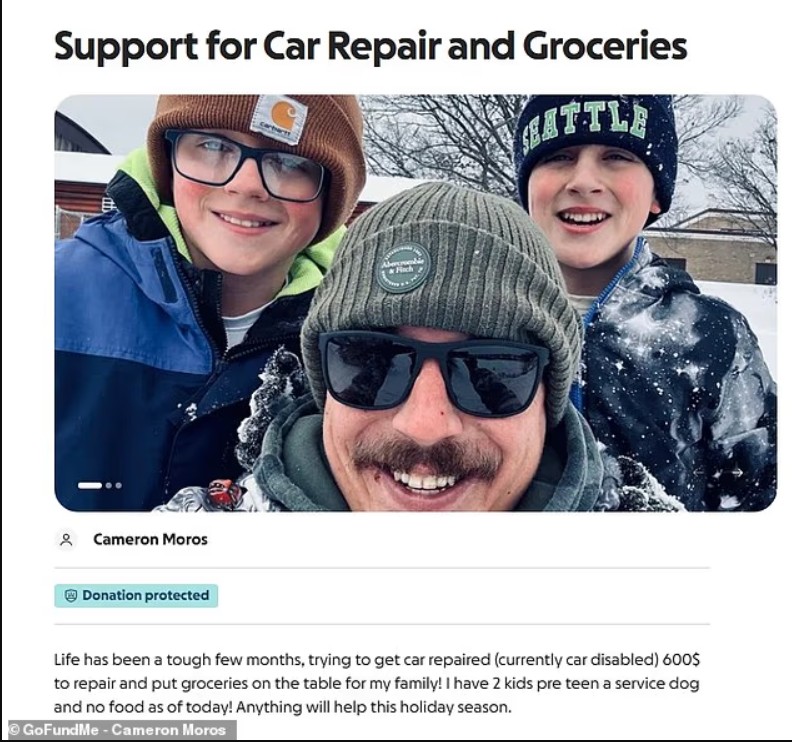Click the campaign description paragraph
The height and width of the screenshot is (742, 792).
pos(377,683)
